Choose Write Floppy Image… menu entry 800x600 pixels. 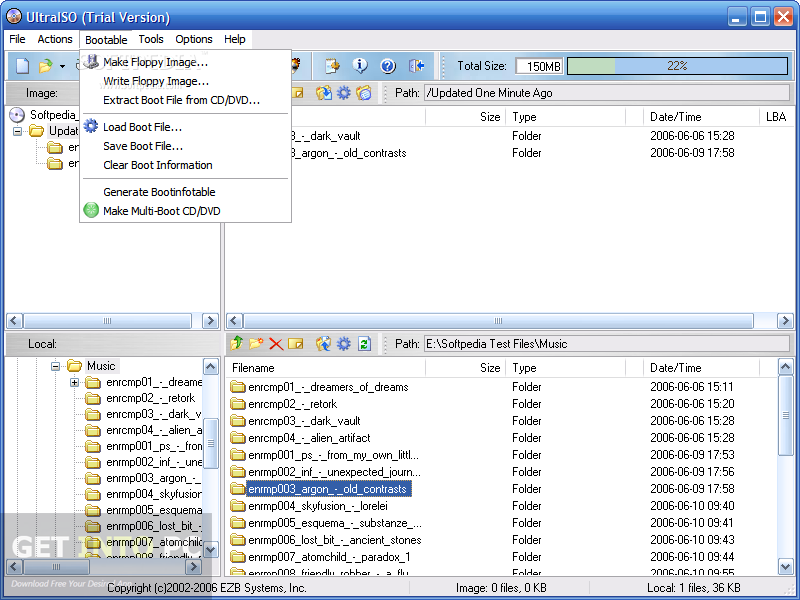(156, 81)
